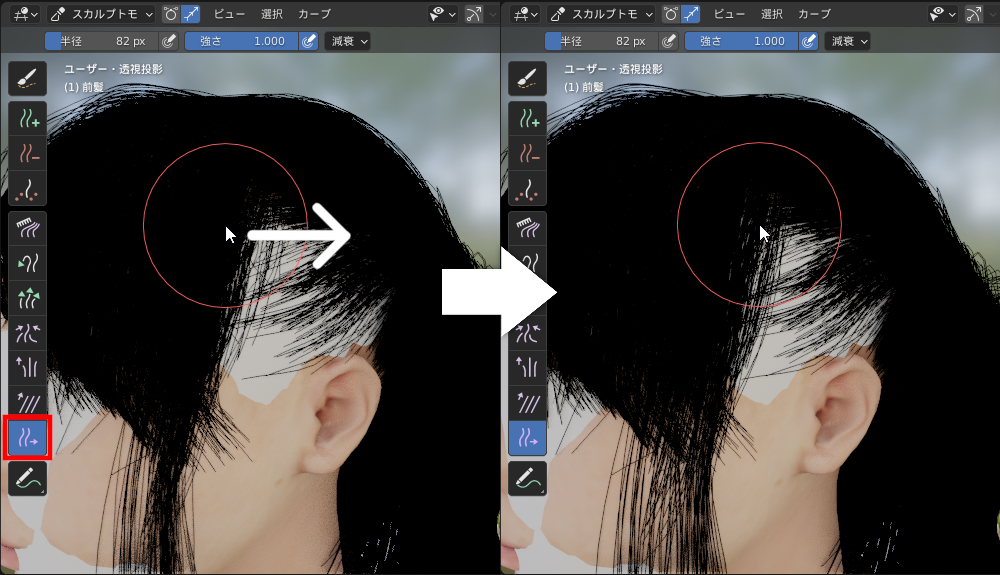The width and height of the screenshot is (1000, 575).
Task: Select the Grow/Shrink tool in left viewport
Action: click(x=27, y=298)
